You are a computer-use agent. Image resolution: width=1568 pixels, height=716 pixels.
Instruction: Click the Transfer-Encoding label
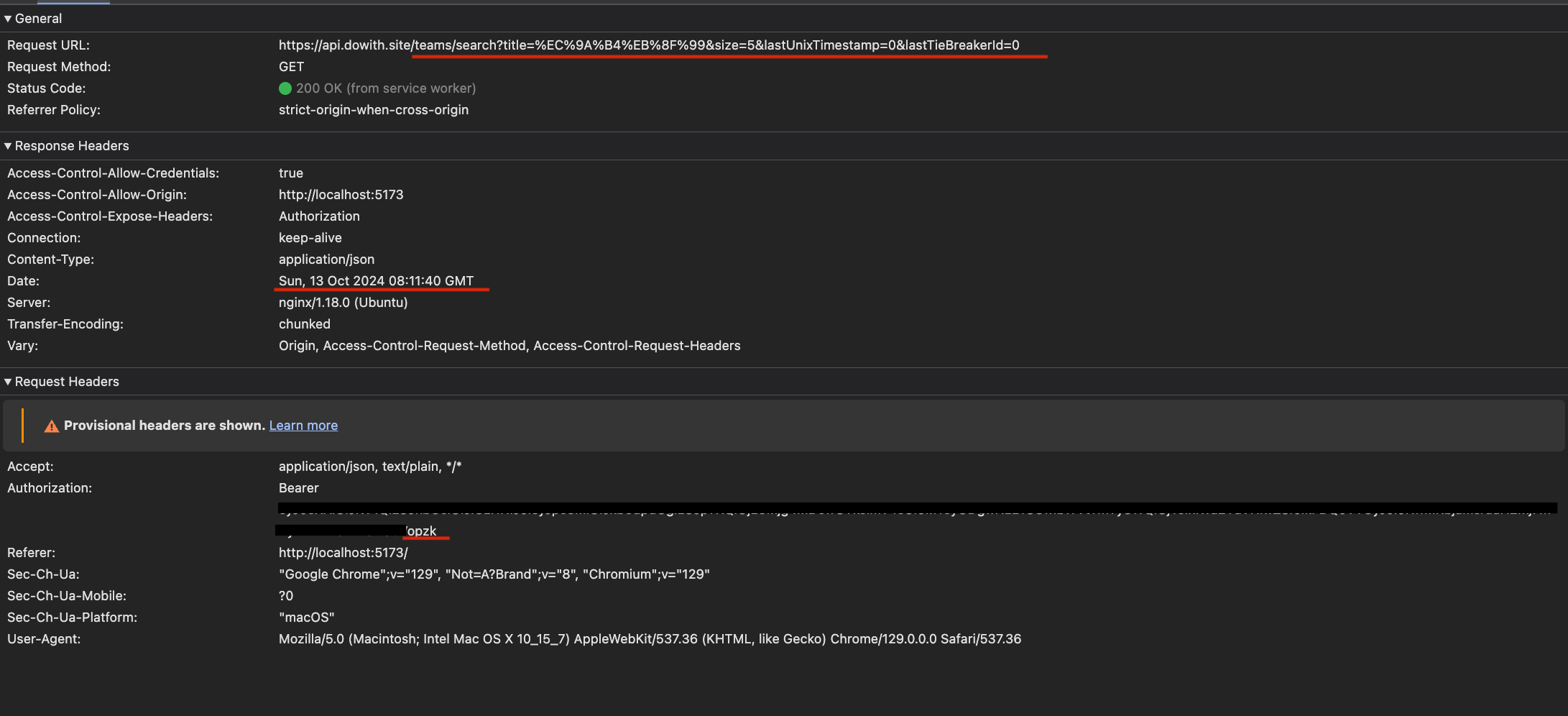(x=65, y=324)
